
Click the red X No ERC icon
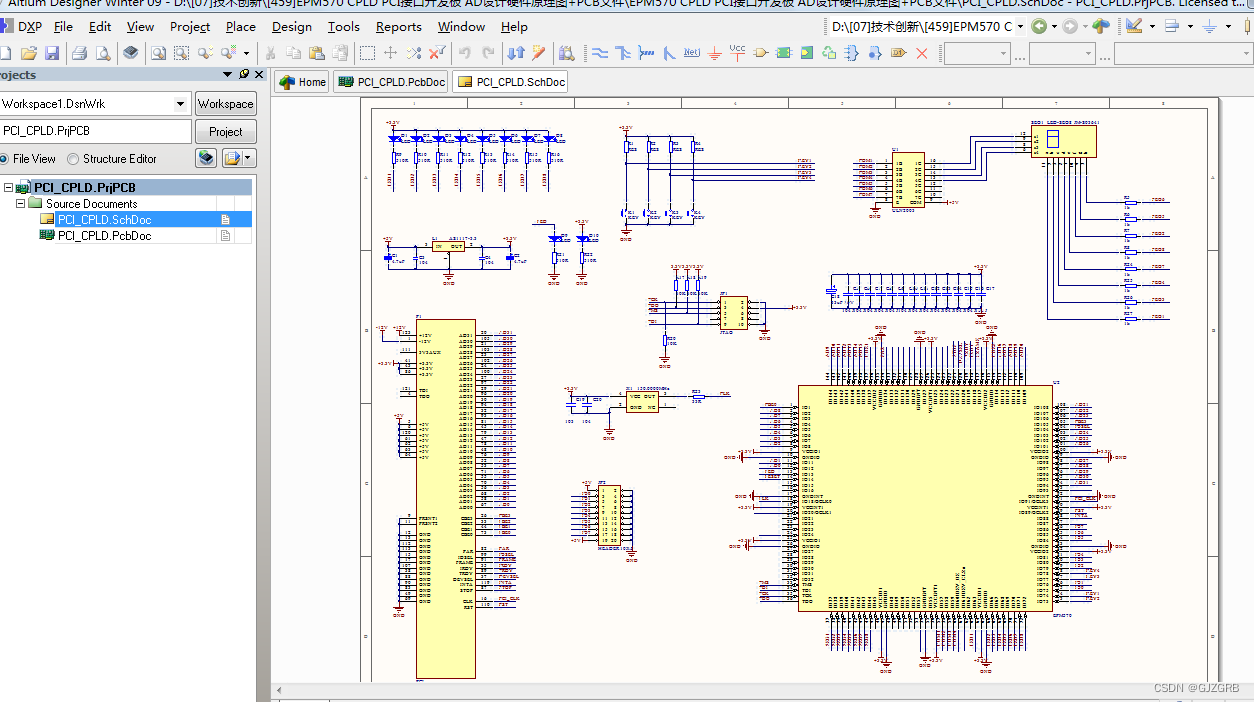point(922,53)
